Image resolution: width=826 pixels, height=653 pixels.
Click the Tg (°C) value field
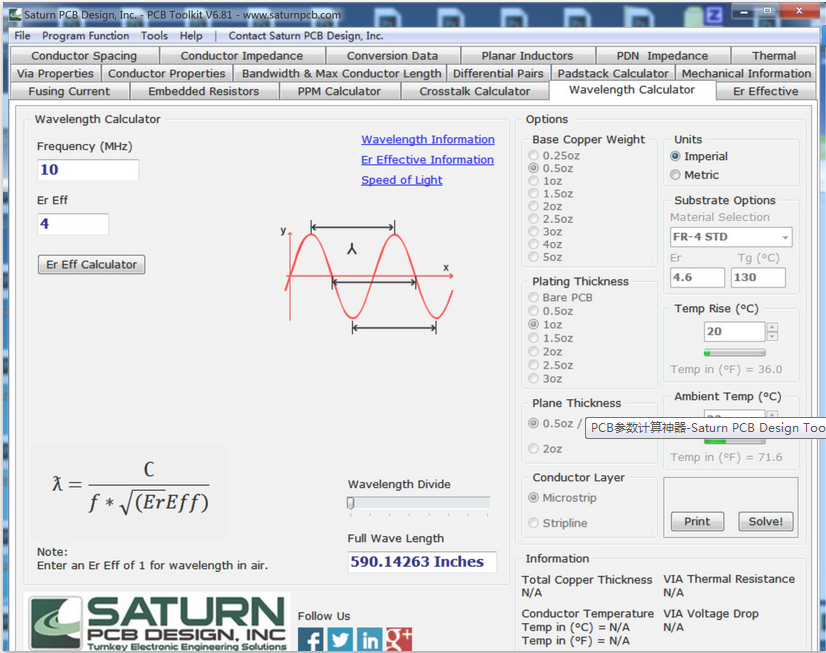coord(758,278)
